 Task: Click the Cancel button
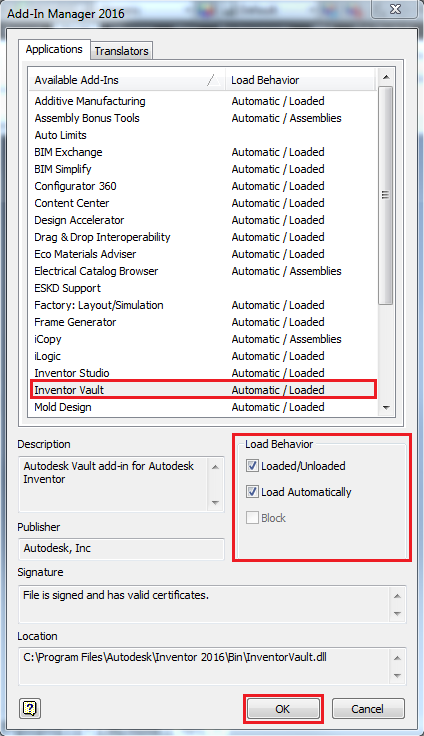click(x=368, y=709)
